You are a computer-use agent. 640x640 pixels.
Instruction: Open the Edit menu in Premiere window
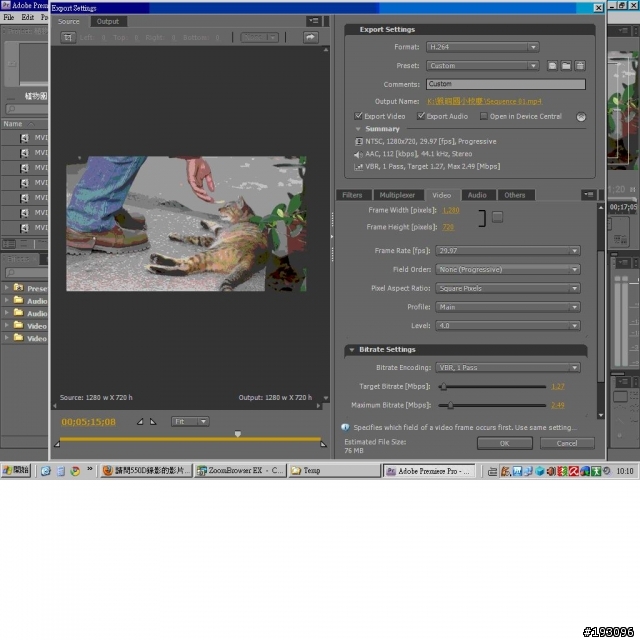pos(28,17)
